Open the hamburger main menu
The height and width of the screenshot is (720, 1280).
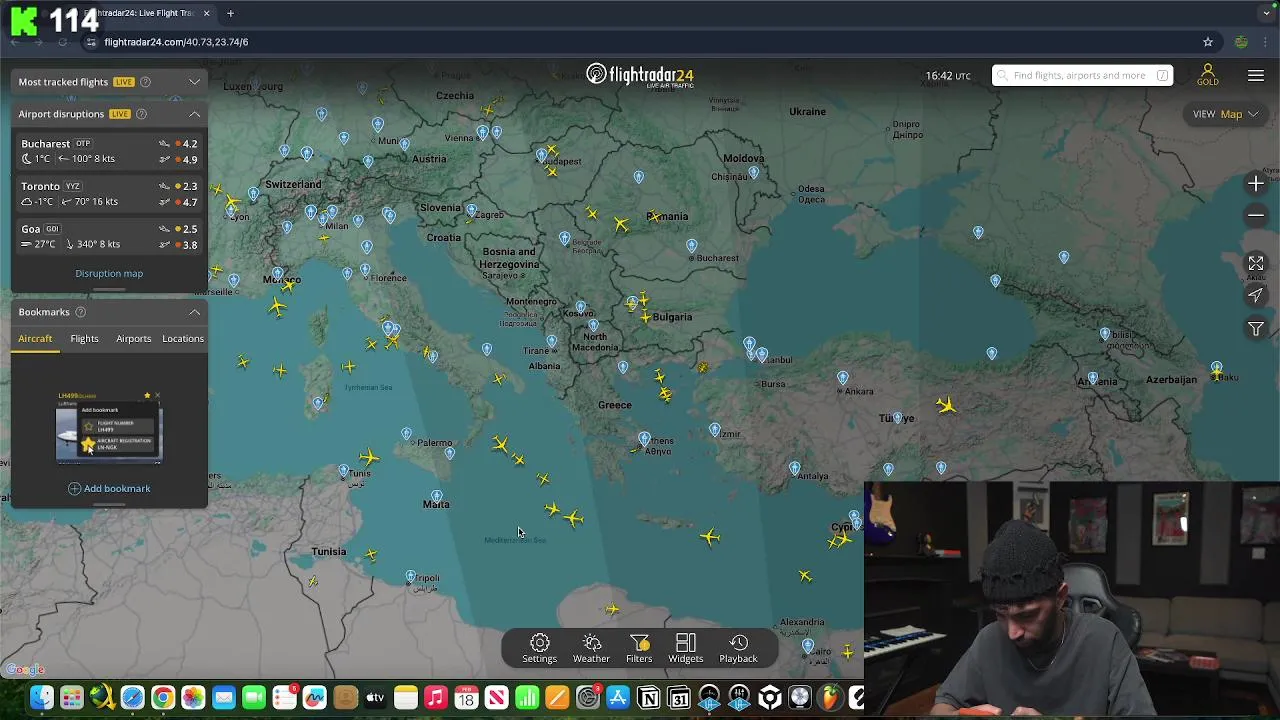[x=1256, y=76]
